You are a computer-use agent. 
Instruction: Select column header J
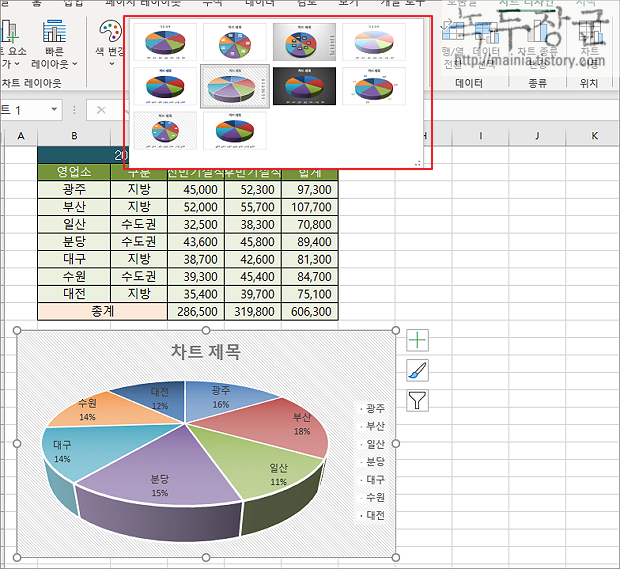537,136
